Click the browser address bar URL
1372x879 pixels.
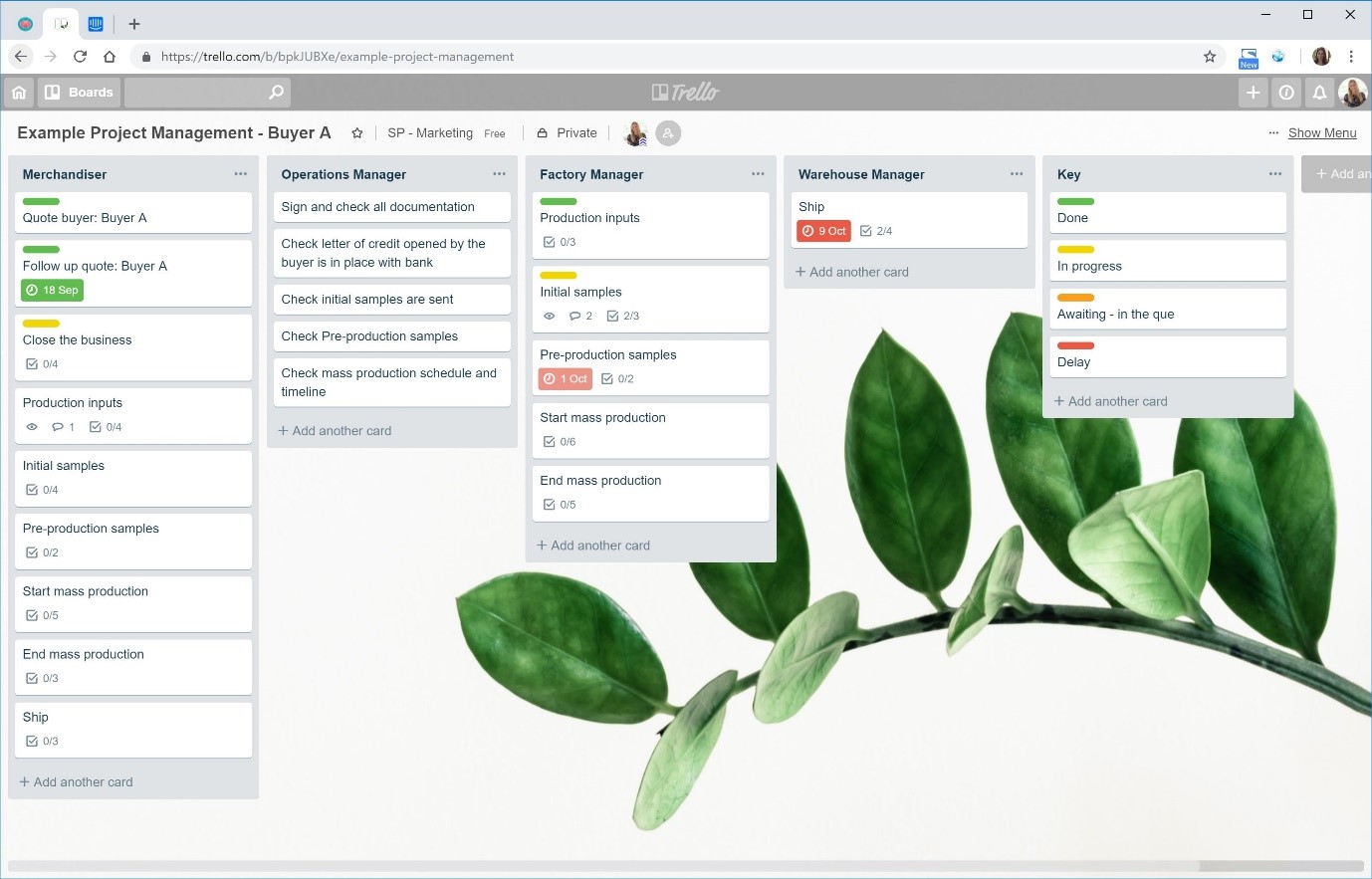click(x=338, y=57)
